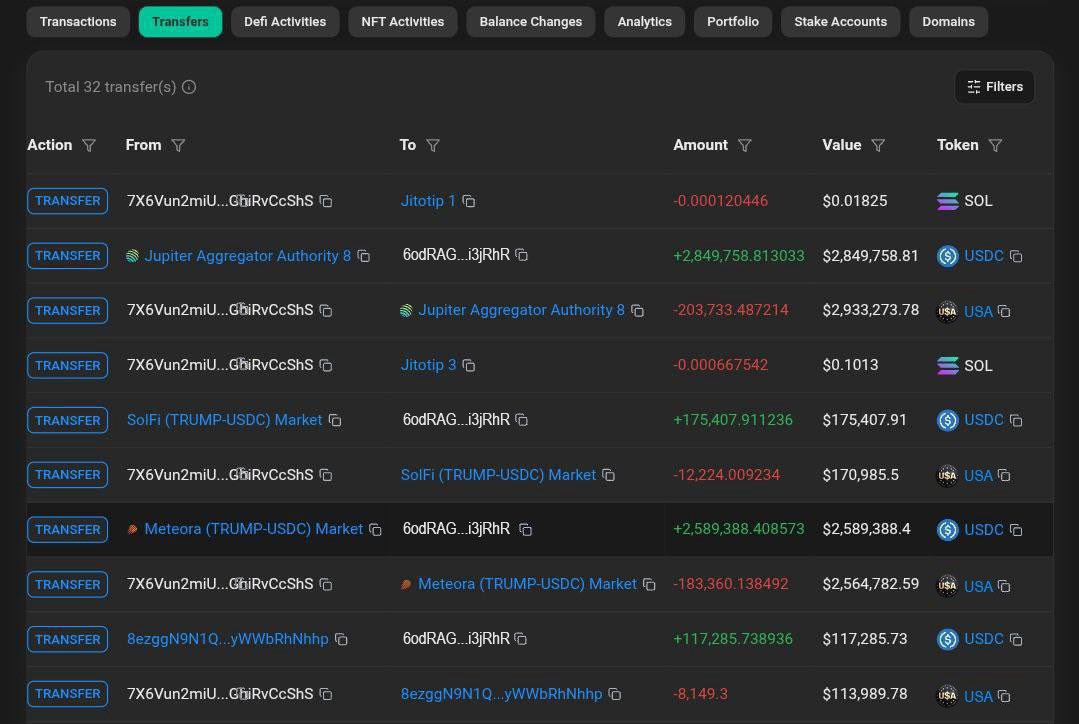Copy 8ezggN9N1Q address in From column
Image resolution: width=1079 pixels, height=724 pixels.
tap(341, 639)
